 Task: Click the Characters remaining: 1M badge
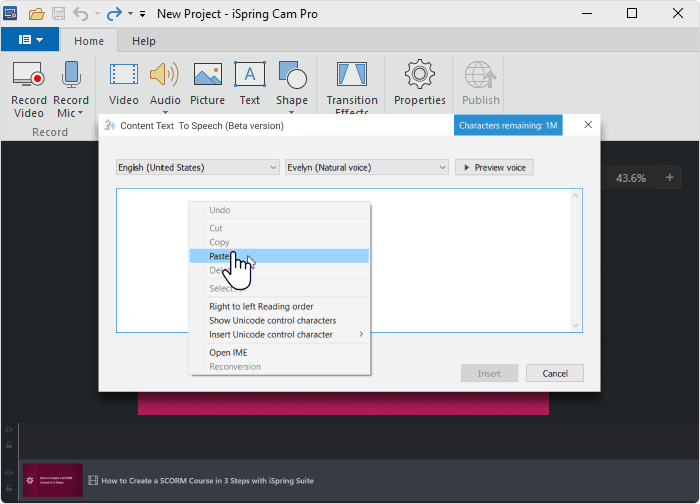pos(508,125)
